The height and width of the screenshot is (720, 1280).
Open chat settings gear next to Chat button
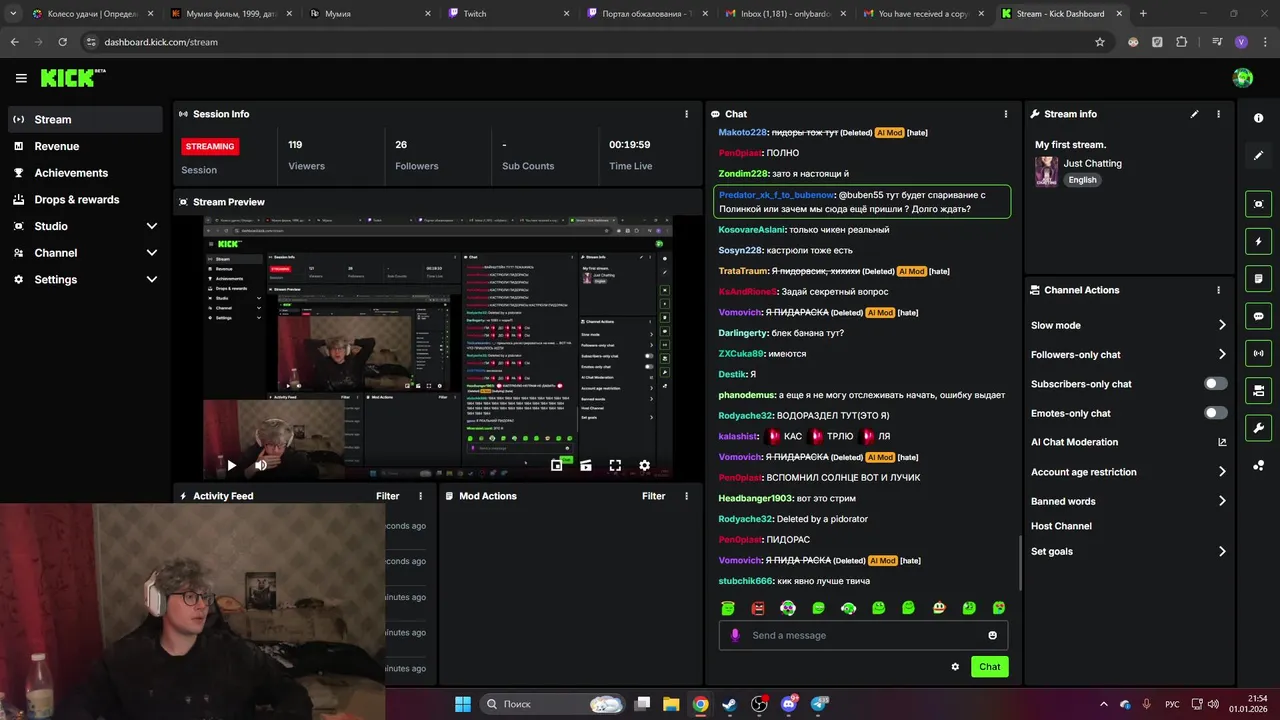point(955,667)
